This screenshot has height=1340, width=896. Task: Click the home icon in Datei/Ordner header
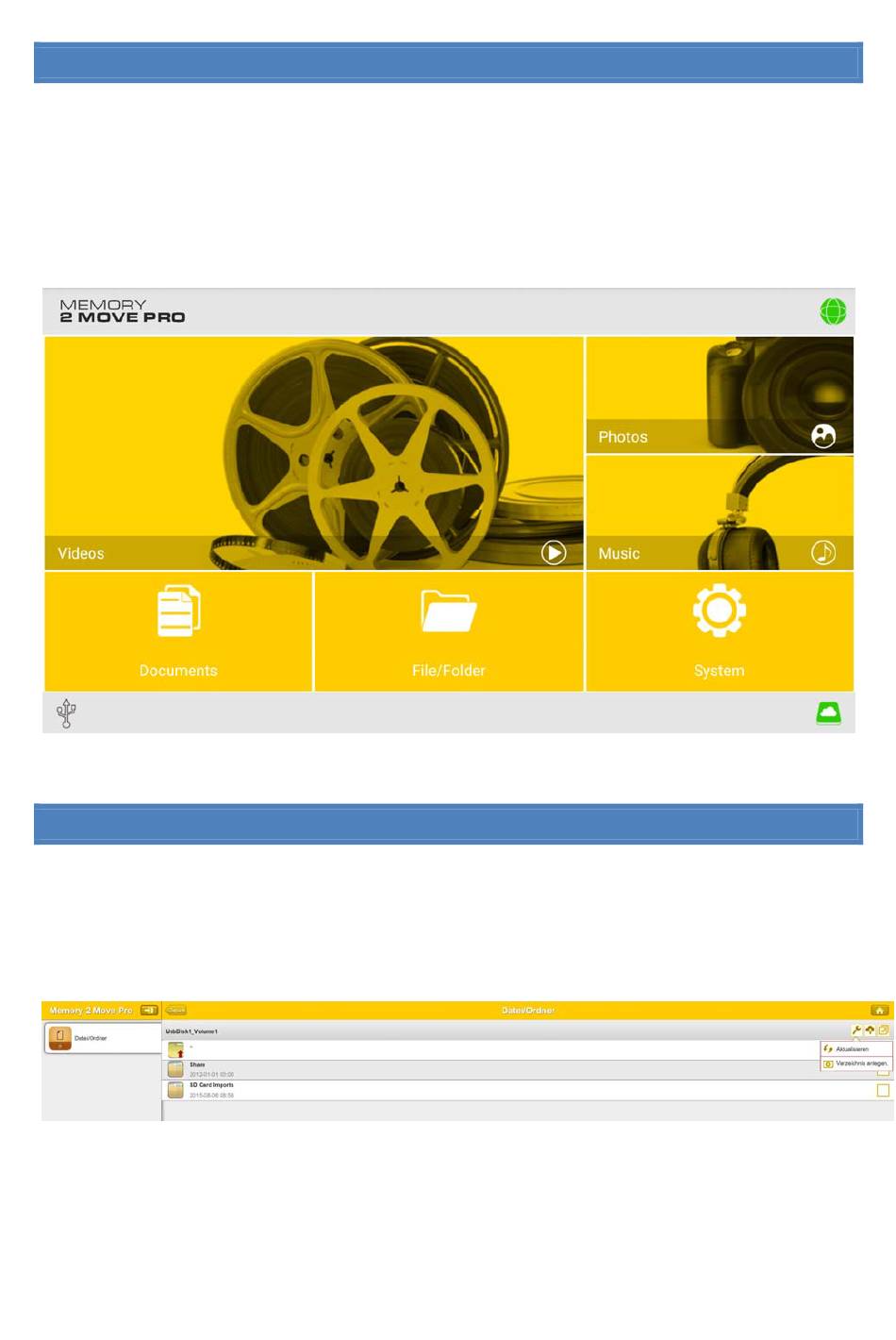click(x=879, y=1010)
